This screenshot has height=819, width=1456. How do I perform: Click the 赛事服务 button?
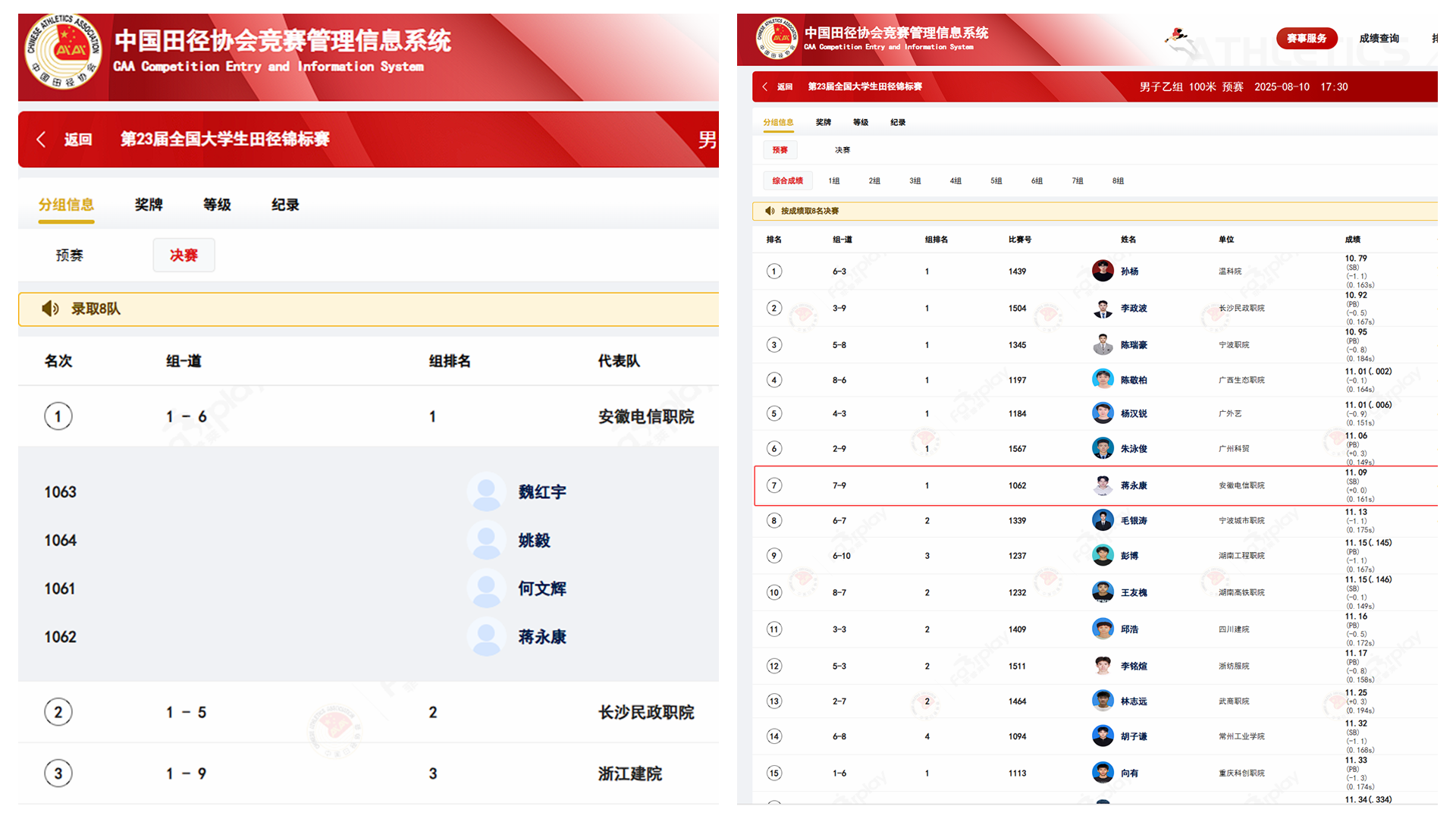click(x=1306, y=39)
